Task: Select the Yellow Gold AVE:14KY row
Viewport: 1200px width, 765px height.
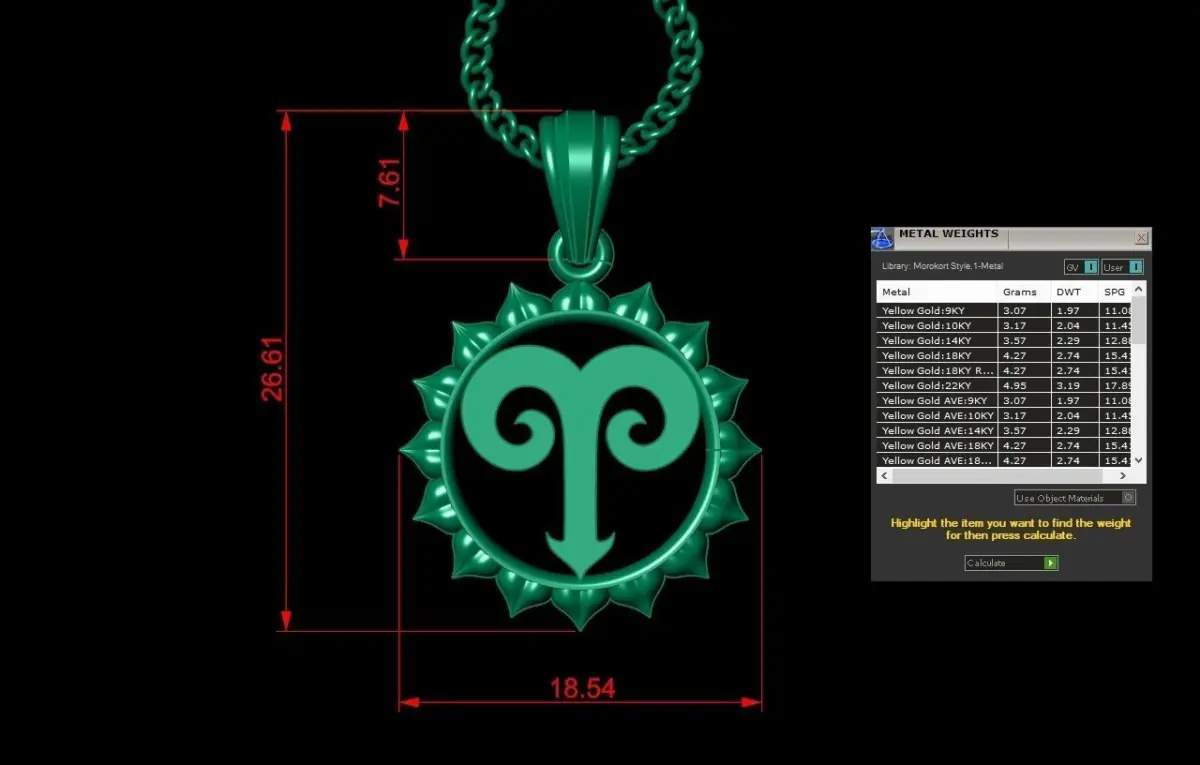Action: pos(1004,431)
